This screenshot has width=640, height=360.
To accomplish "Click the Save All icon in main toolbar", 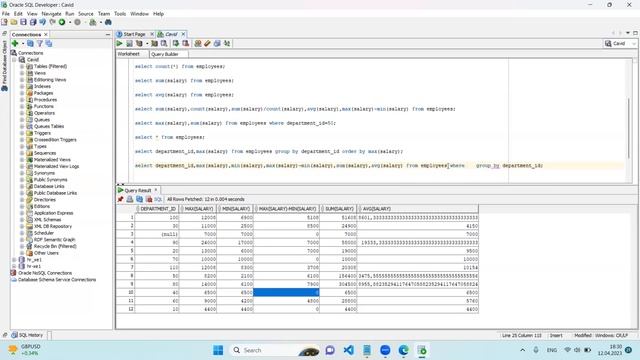I will (33, 22).
